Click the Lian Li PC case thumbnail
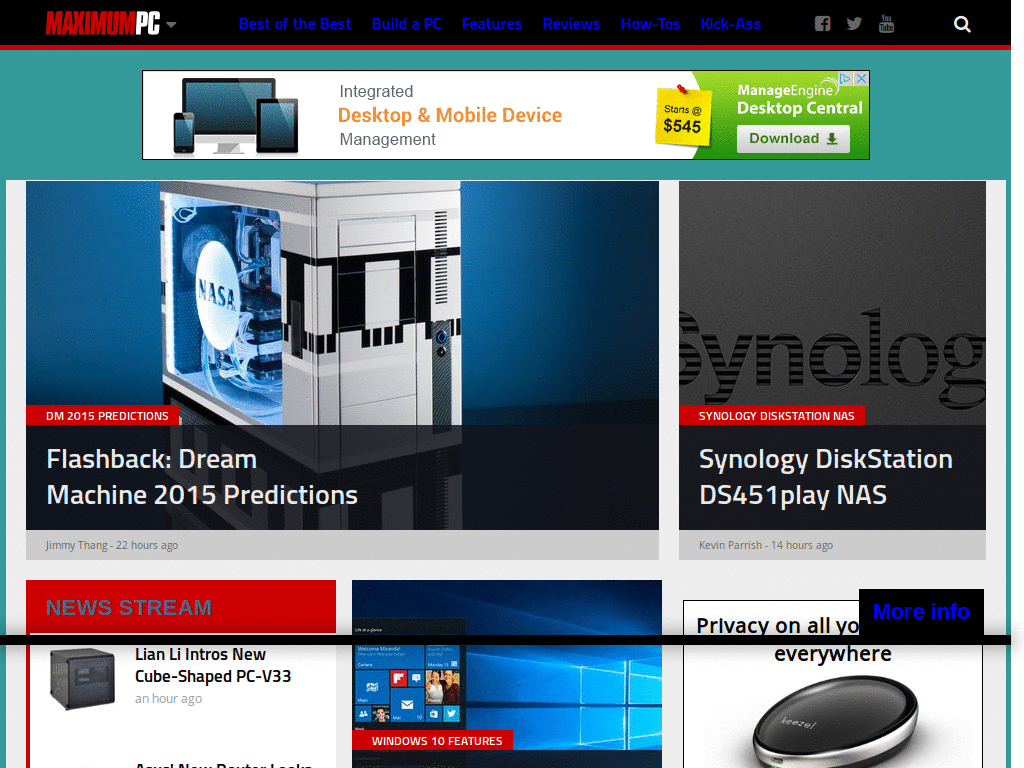This screenshot has width=1024, height=768. tap(82, 679)
